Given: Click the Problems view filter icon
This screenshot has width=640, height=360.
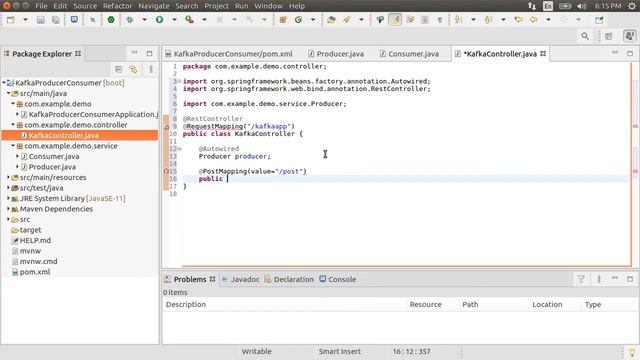Looking at the screenshot, I should pos(581,279).
